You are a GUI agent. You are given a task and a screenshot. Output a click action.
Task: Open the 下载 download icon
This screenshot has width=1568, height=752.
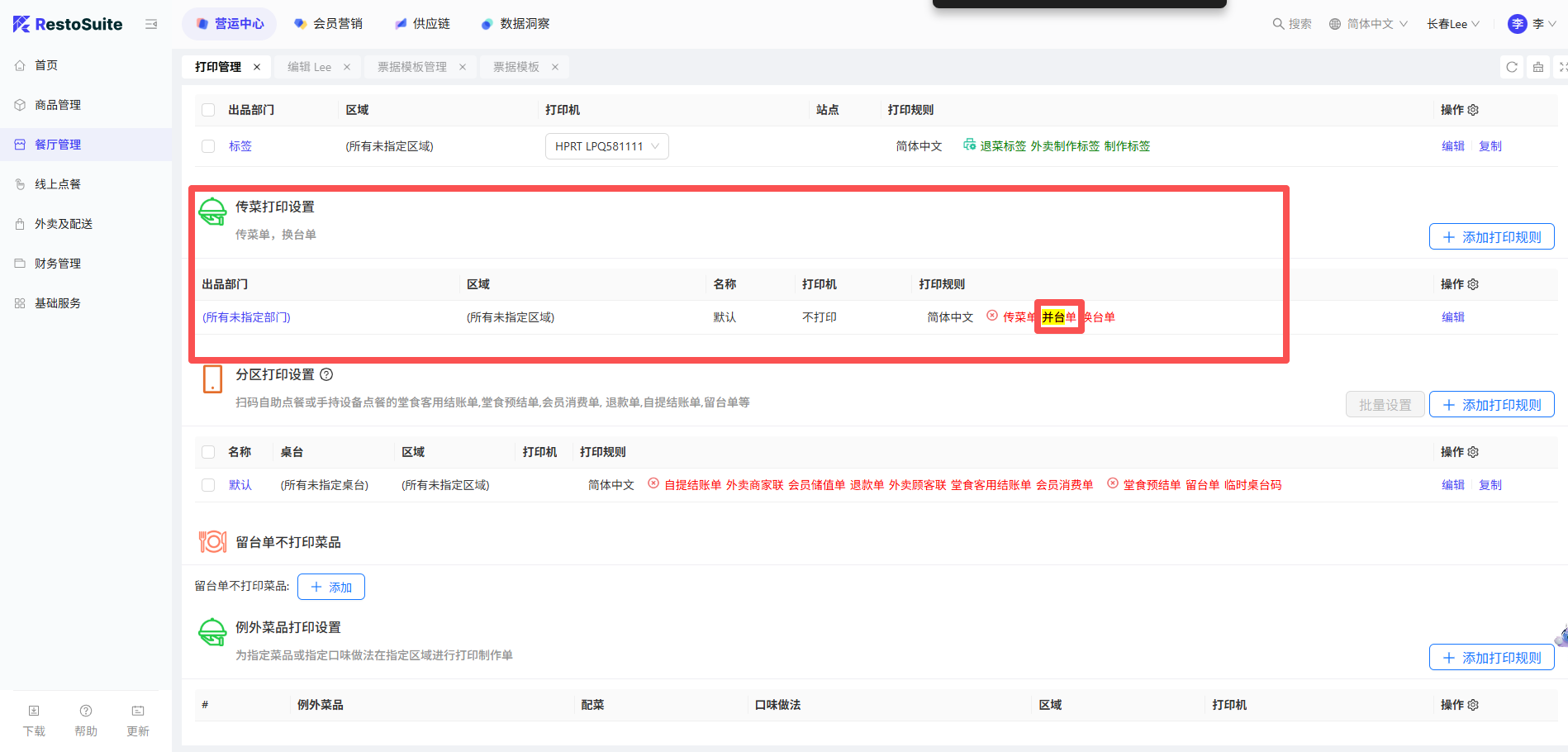tap(34, 711)
